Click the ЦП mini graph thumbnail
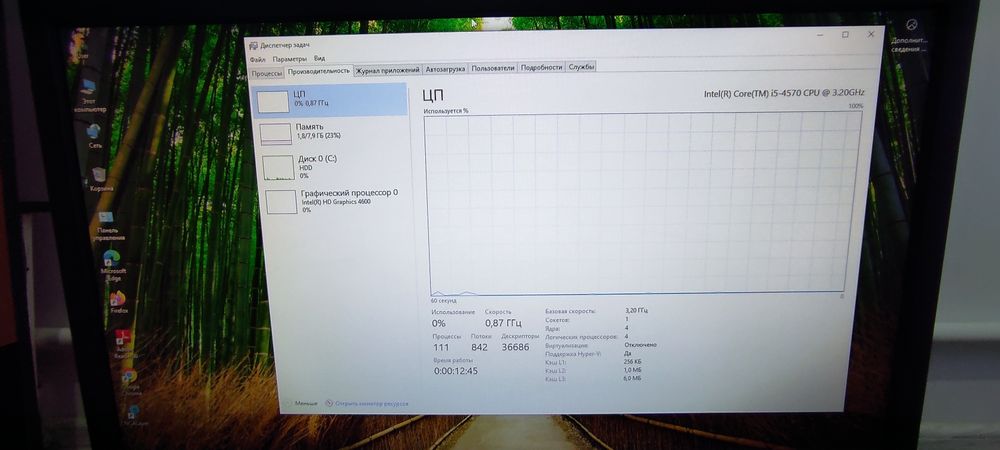The width and height of the screenshot is (1000, 450). pos(273,102)
